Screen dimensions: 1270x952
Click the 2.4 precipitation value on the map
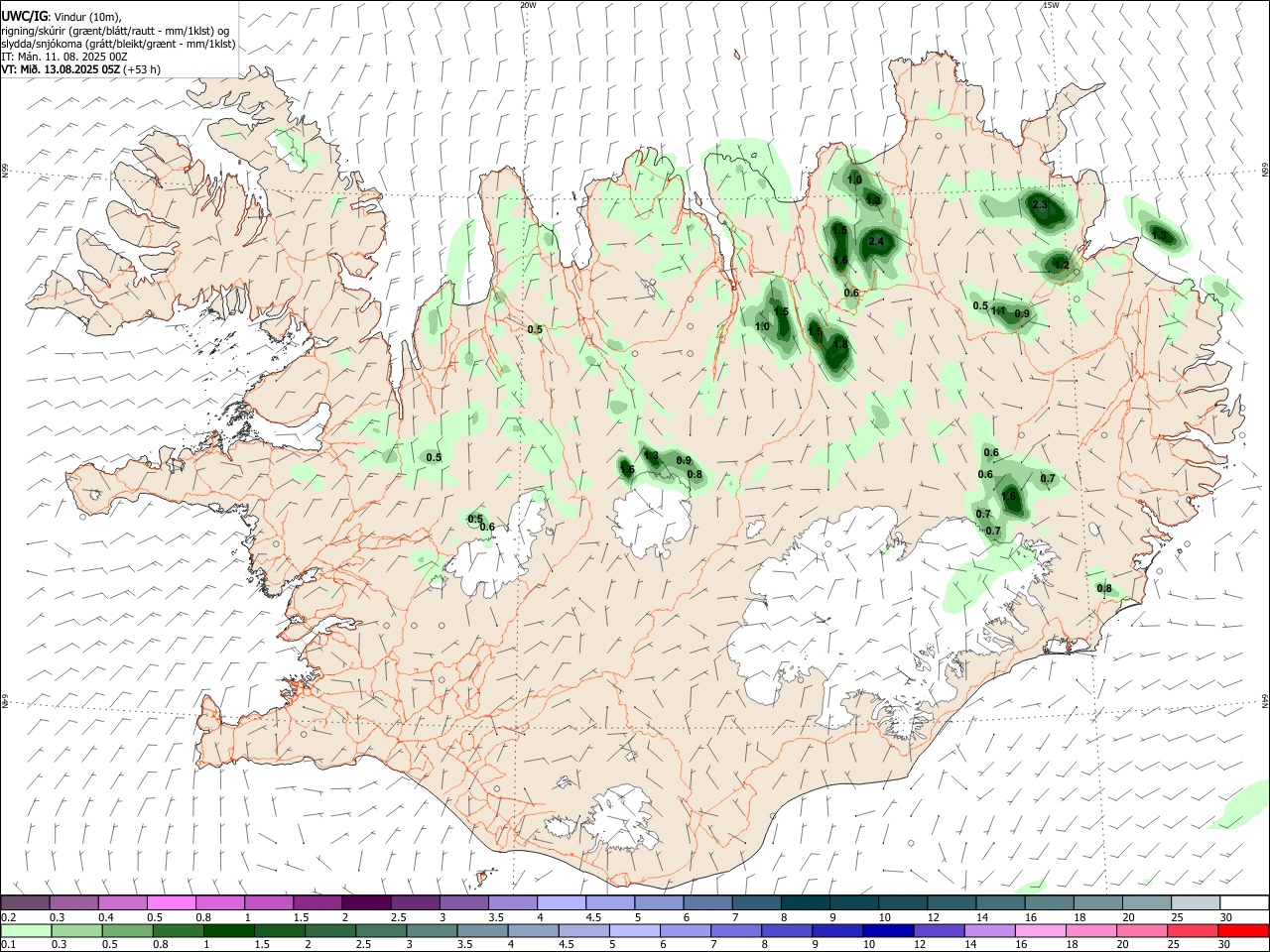[x=876, y=242]
